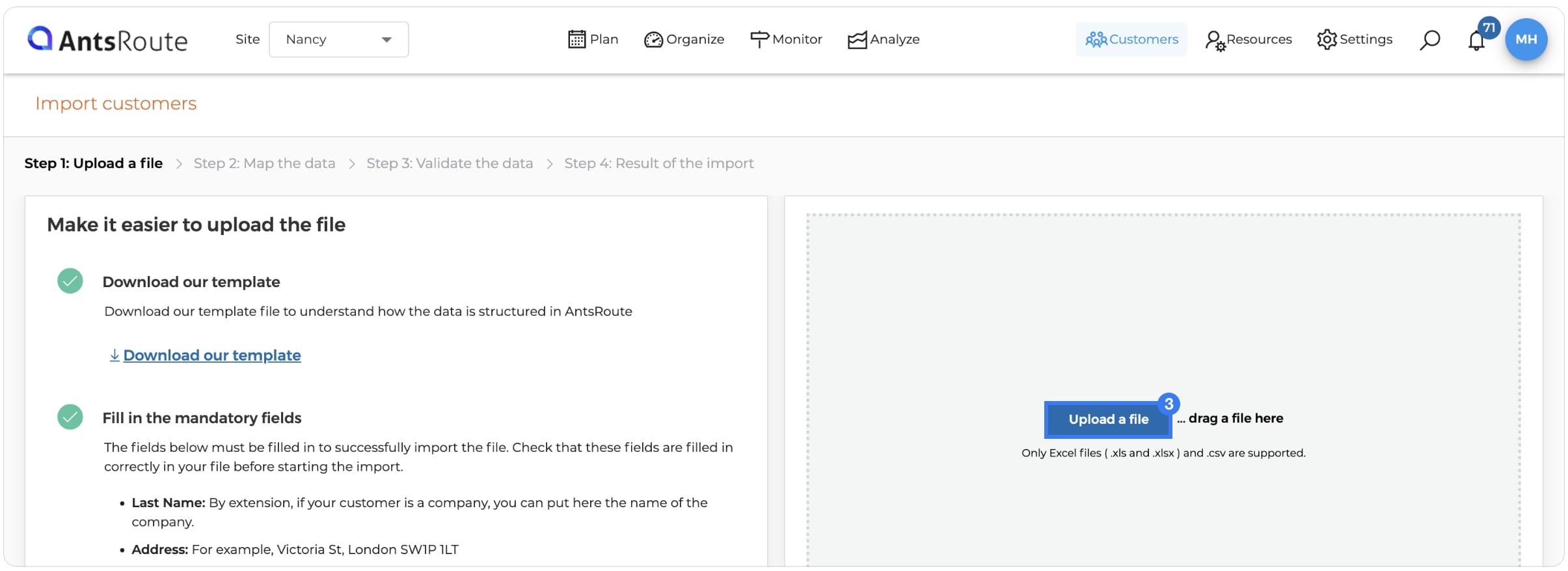The width and height of the screenshot is (1568, 571).
Task: Select Step 3: Validate the data
Action: tap(450, 163)
